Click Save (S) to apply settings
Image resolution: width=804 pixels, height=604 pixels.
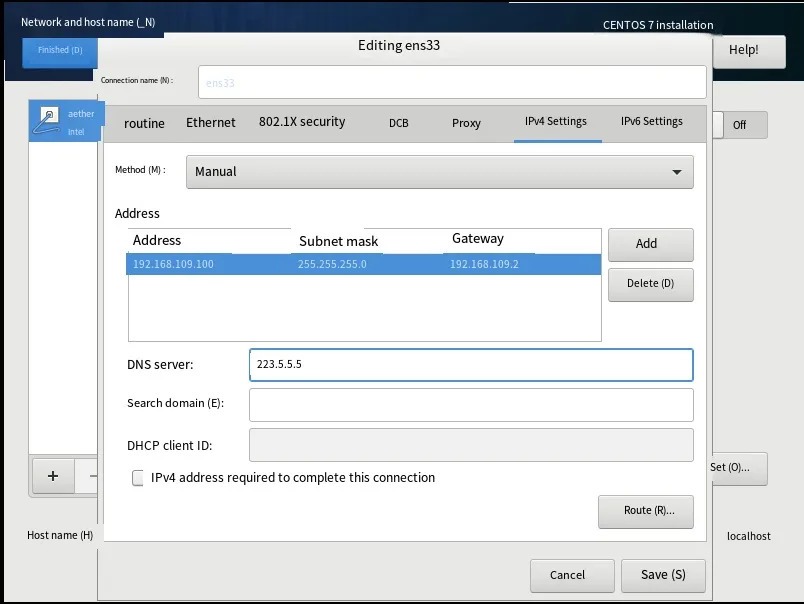point(662,574)
